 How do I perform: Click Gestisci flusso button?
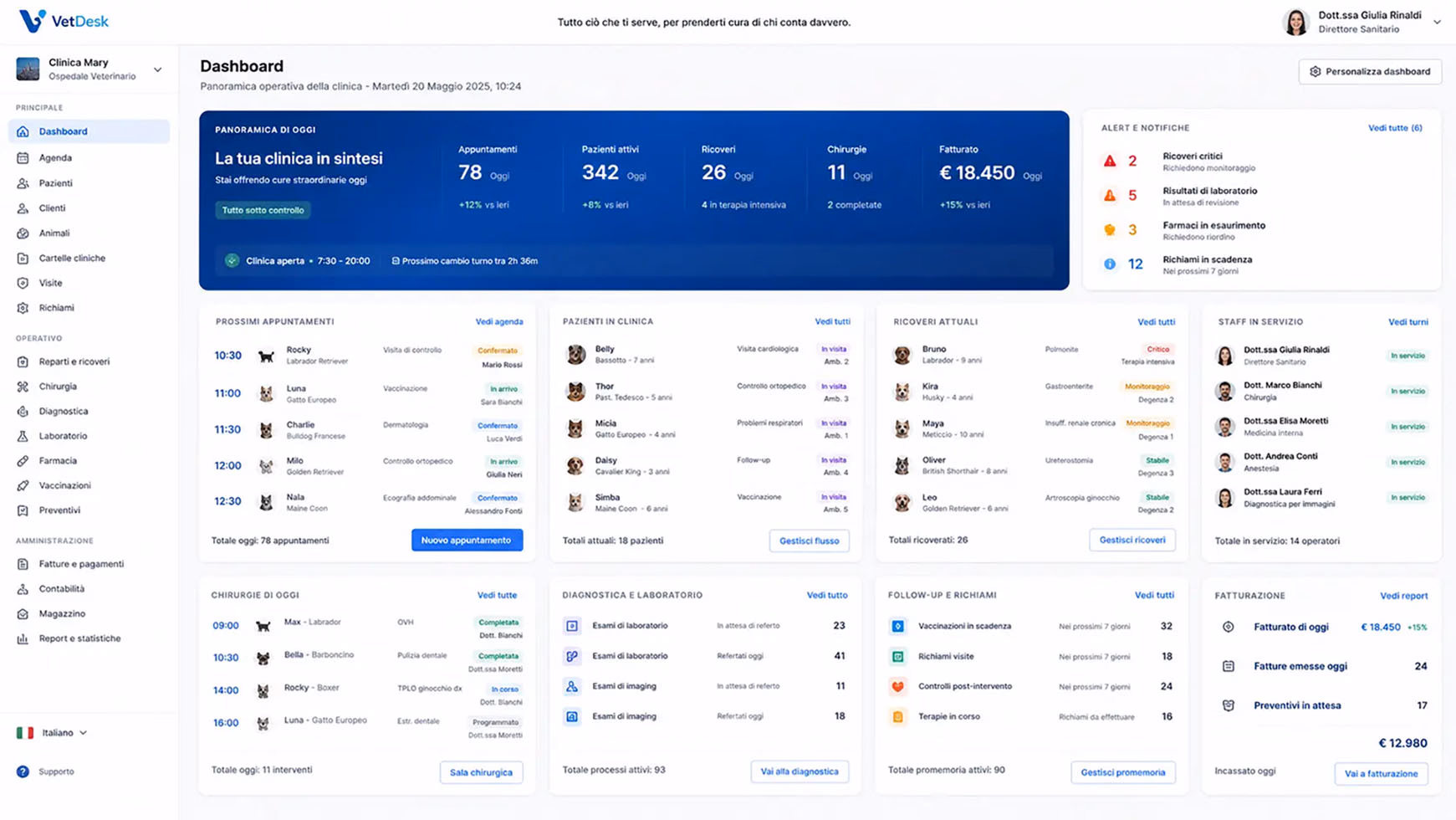[x=809, y=541]
